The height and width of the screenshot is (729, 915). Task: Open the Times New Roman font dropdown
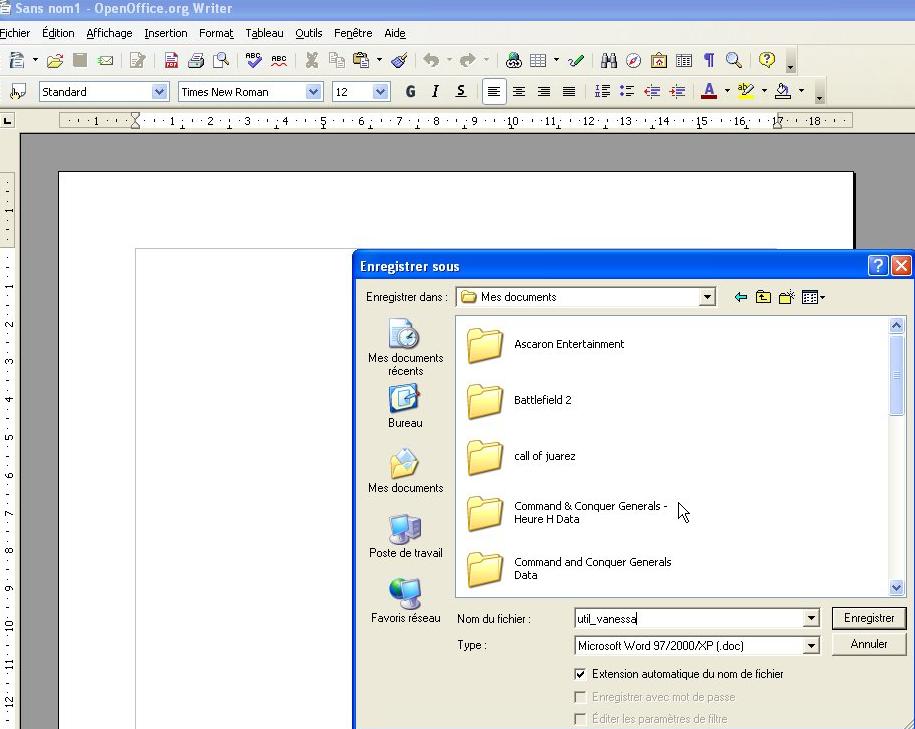point(313,92)
